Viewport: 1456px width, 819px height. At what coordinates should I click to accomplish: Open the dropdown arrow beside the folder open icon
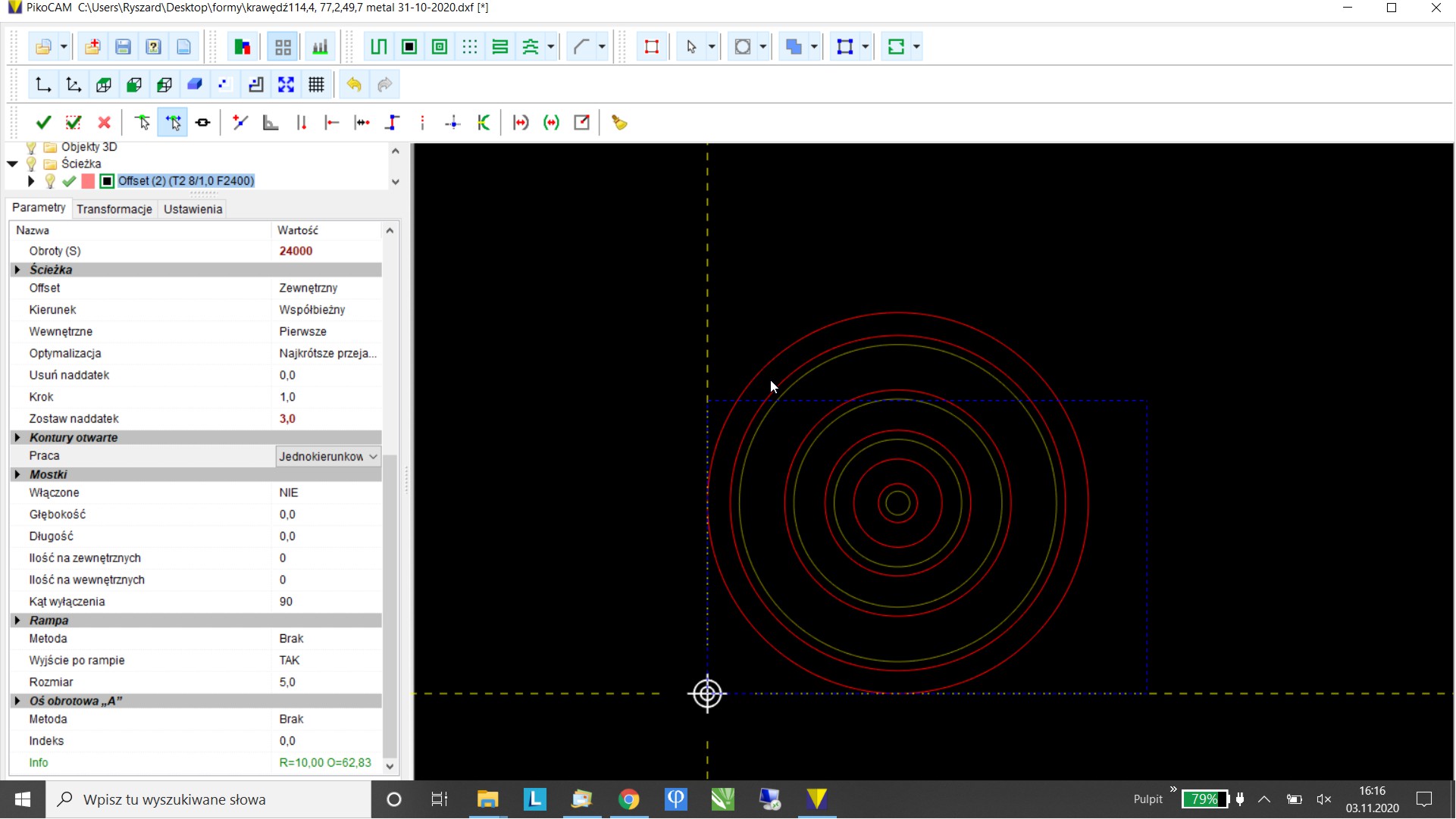[64, 47]
